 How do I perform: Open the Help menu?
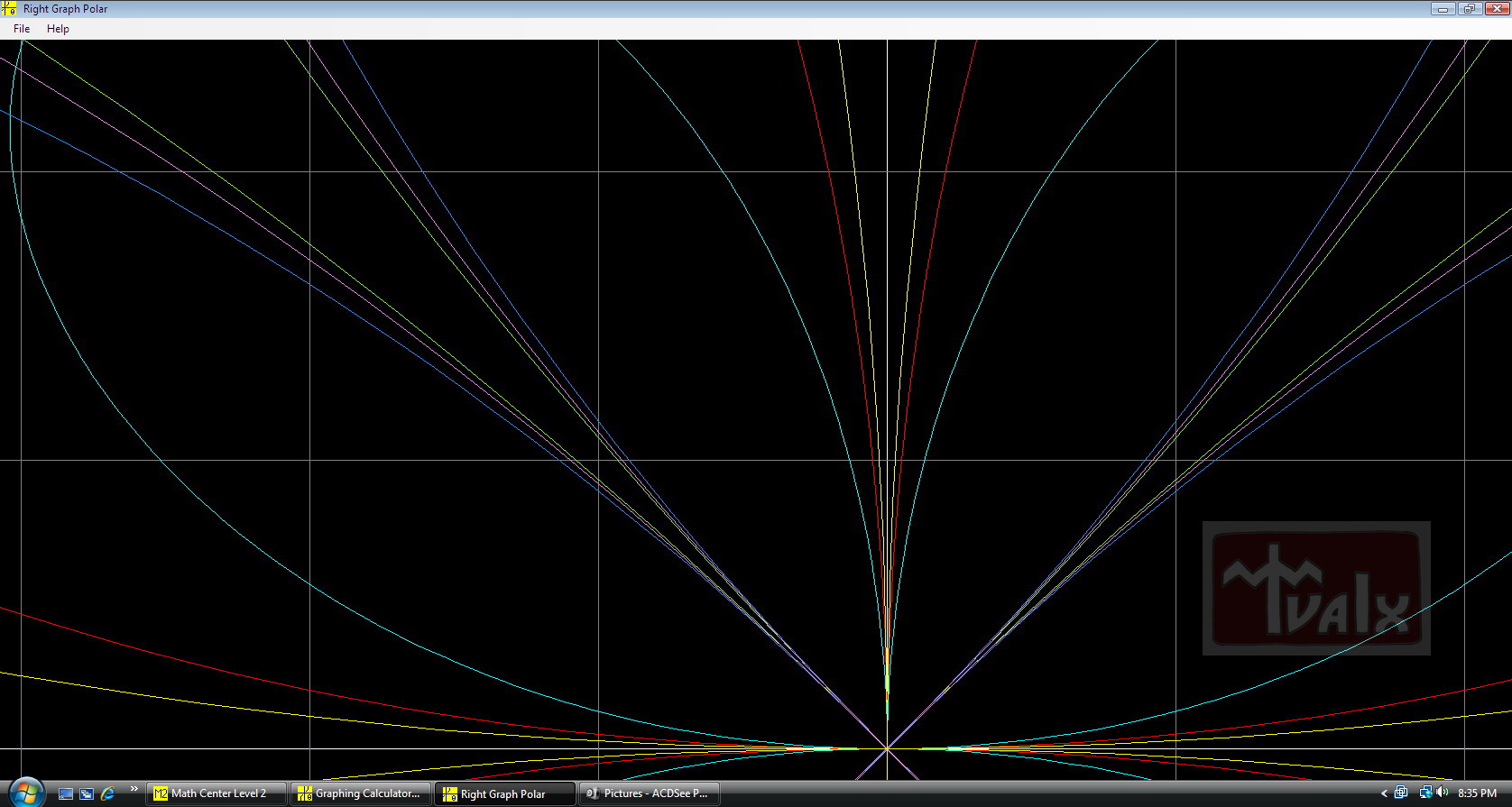coord(58,29)
